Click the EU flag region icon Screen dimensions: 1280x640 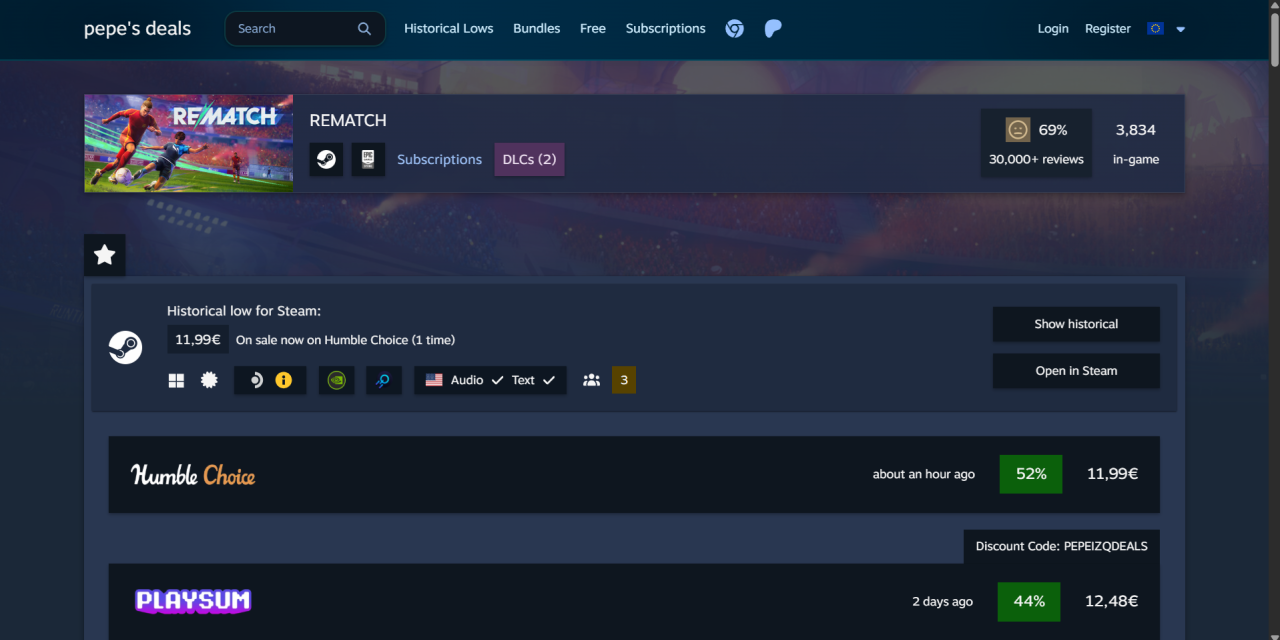(x=1155, y=29)
